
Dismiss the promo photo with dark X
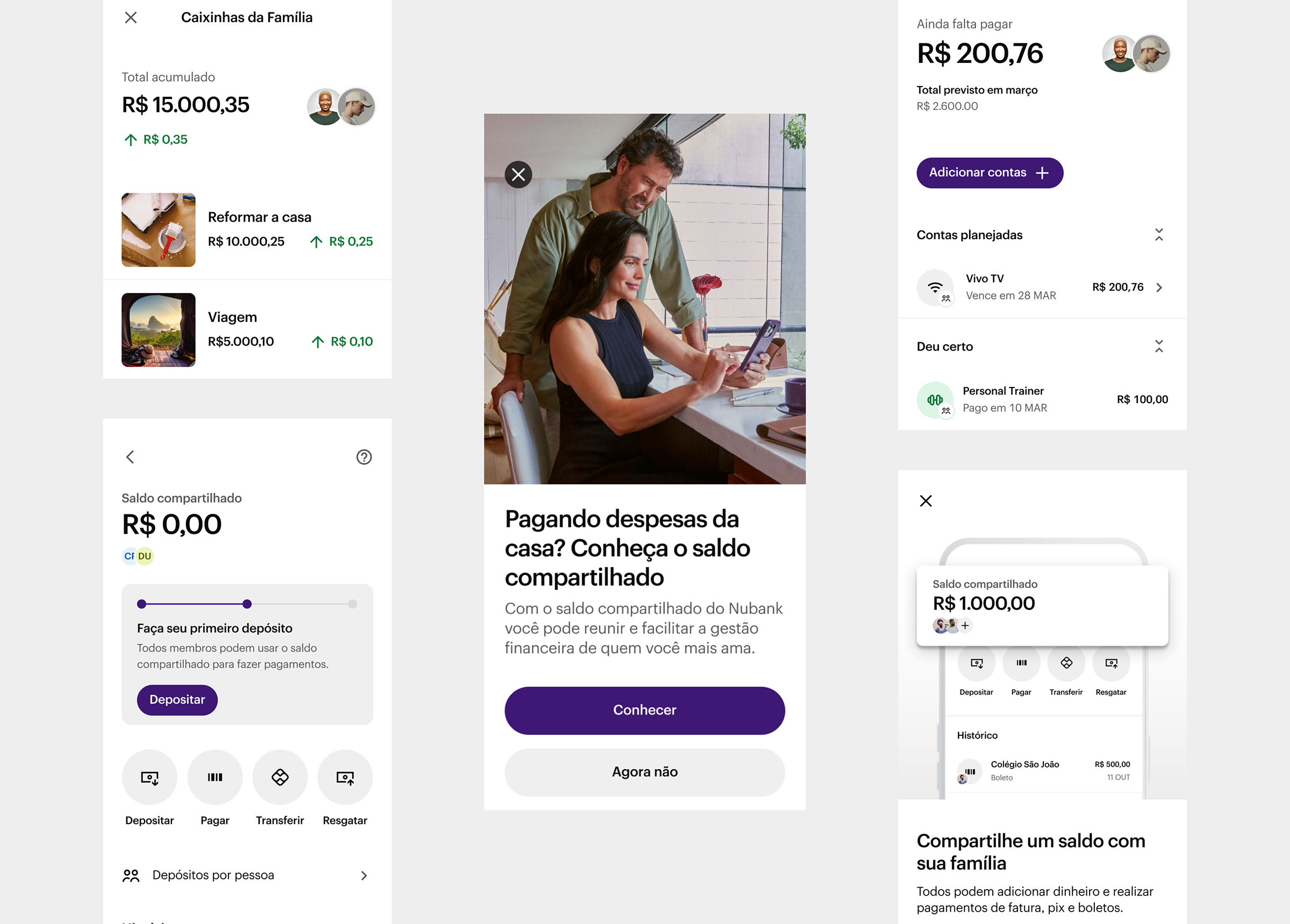coord(518,175)
